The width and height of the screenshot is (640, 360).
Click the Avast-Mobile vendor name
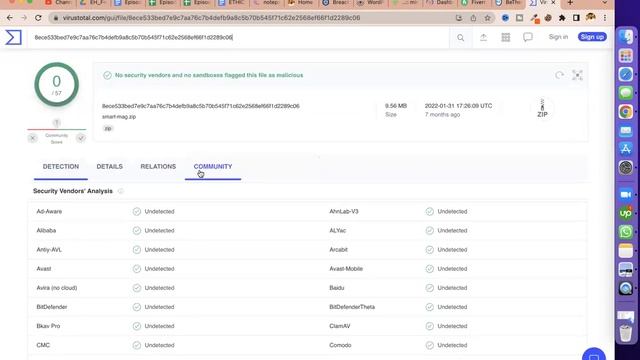(x=346, y=269)
